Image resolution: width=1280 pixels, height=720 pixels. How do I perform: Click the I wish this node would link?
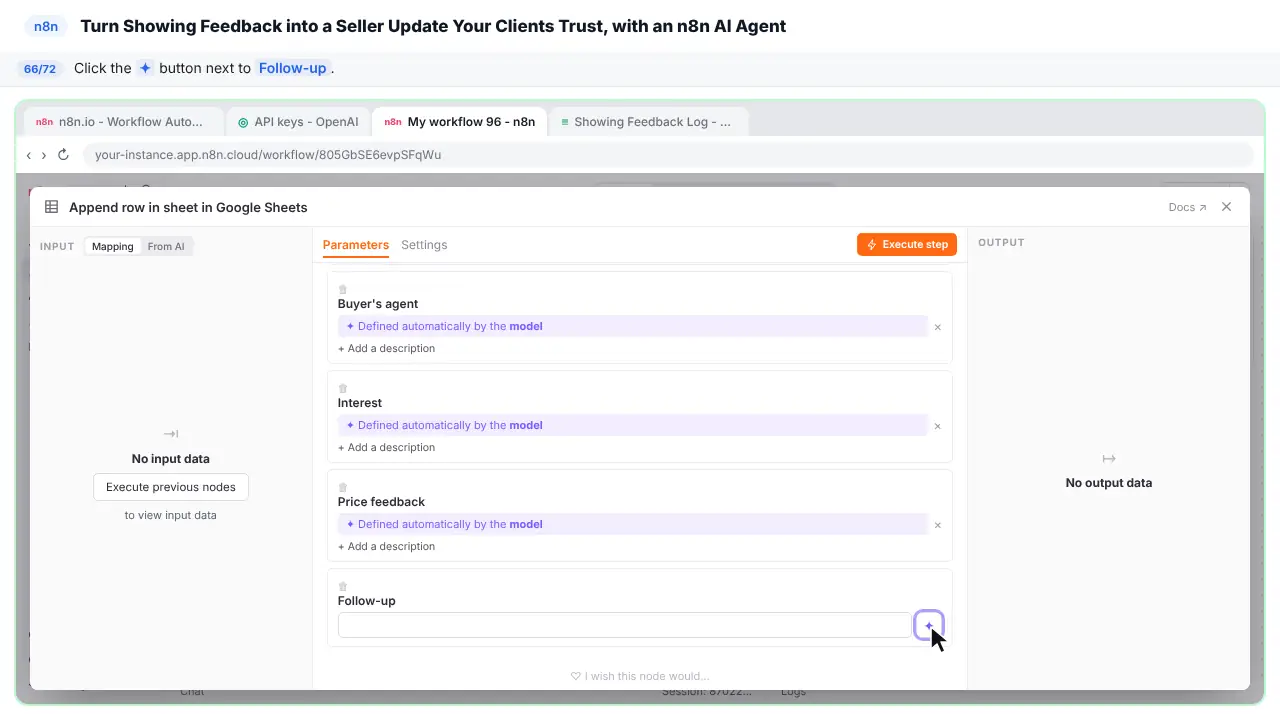coord(640,676)
